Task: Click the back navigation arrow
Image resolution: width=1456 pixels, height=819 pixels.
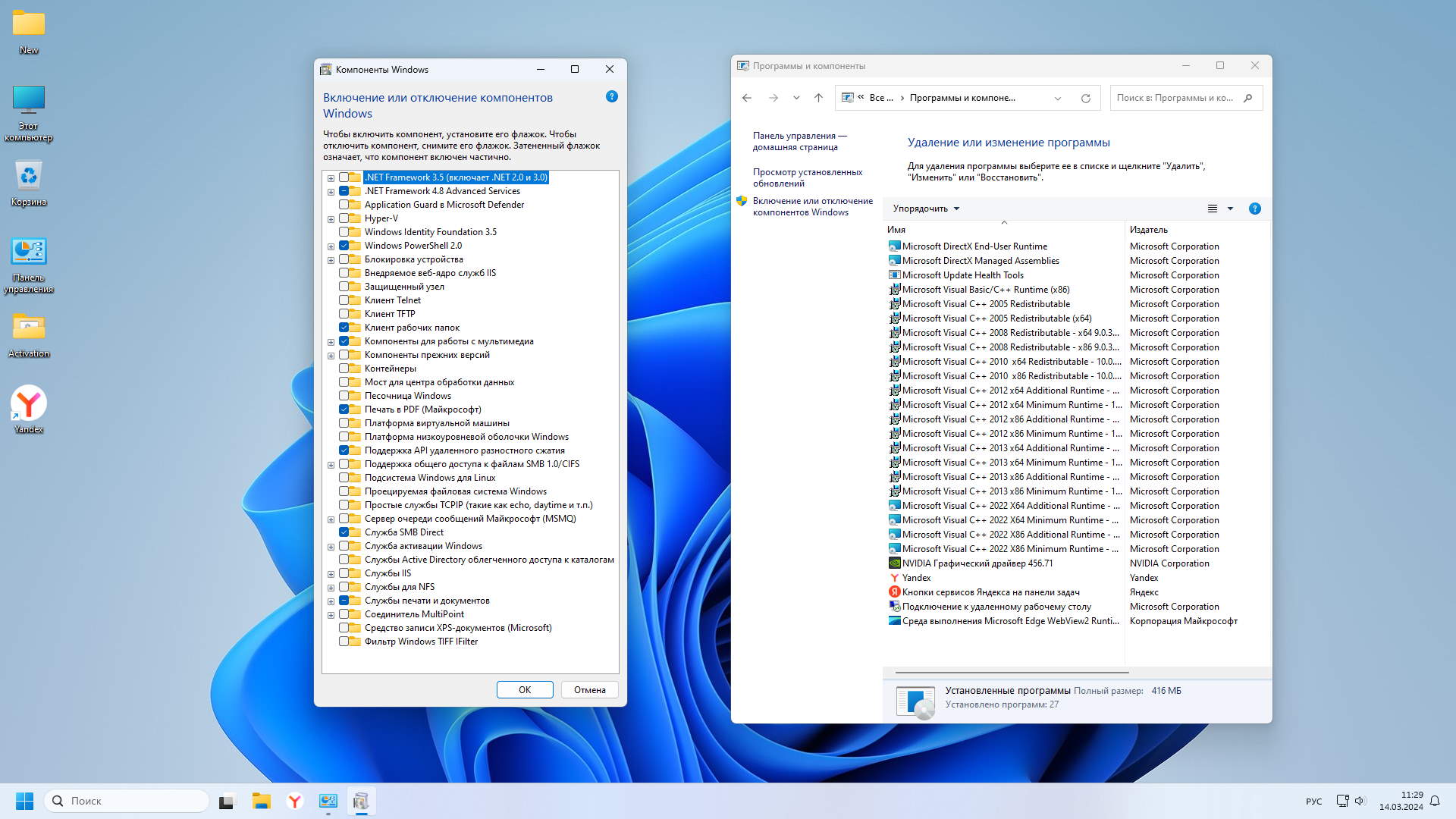Action: pos(747,98)
